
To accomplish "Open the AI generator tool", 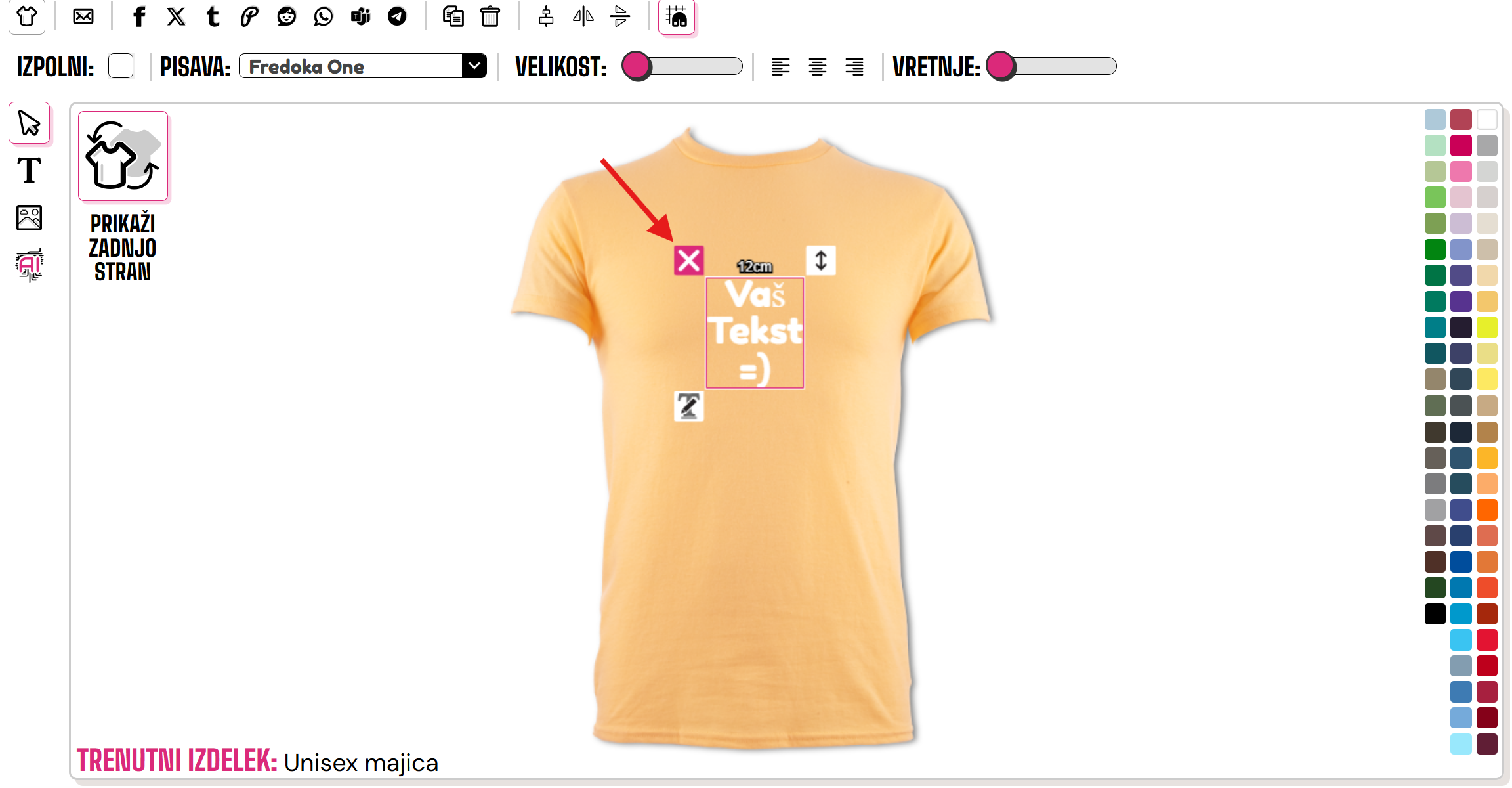I will coord(30,265).
